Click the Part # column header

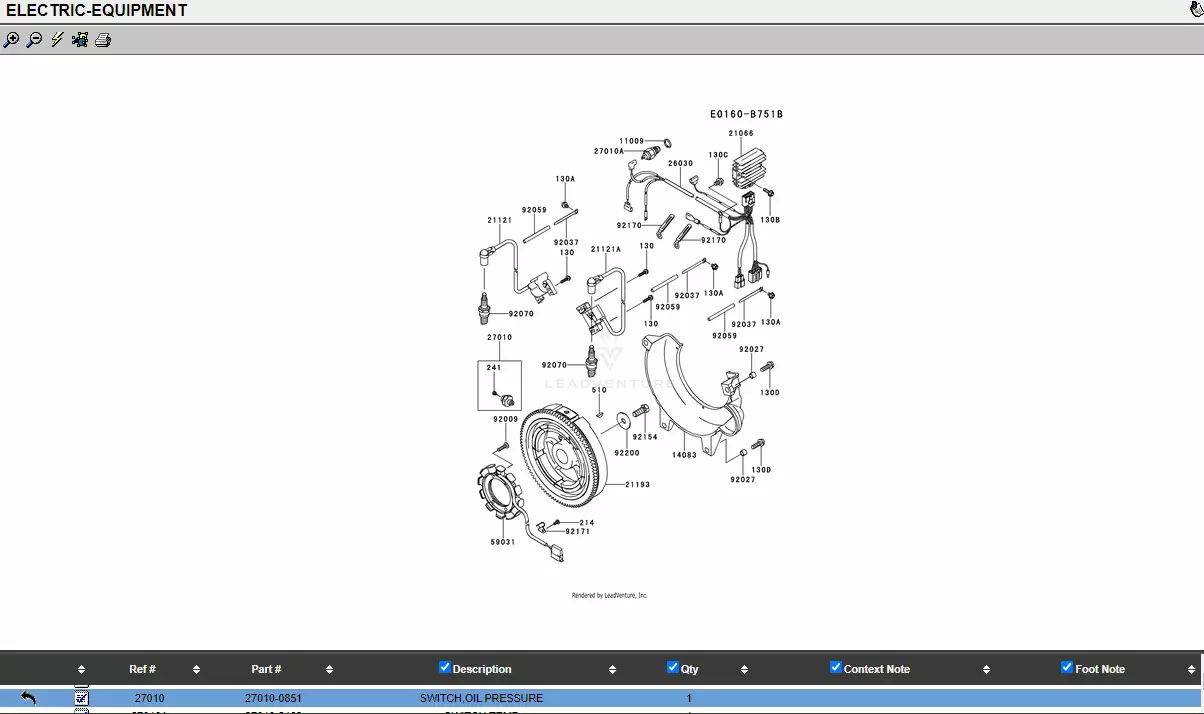[266, 669]
